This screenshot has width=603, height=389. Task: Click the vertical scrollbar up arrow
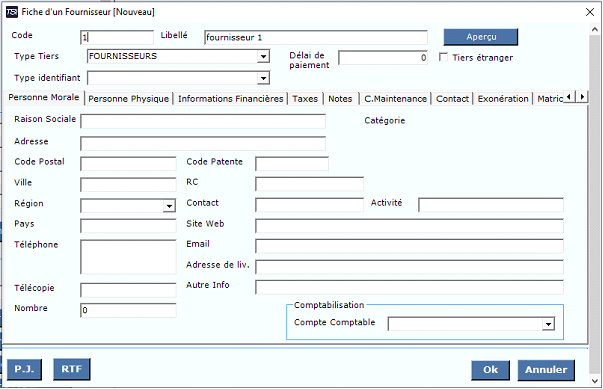click(595, 30)
